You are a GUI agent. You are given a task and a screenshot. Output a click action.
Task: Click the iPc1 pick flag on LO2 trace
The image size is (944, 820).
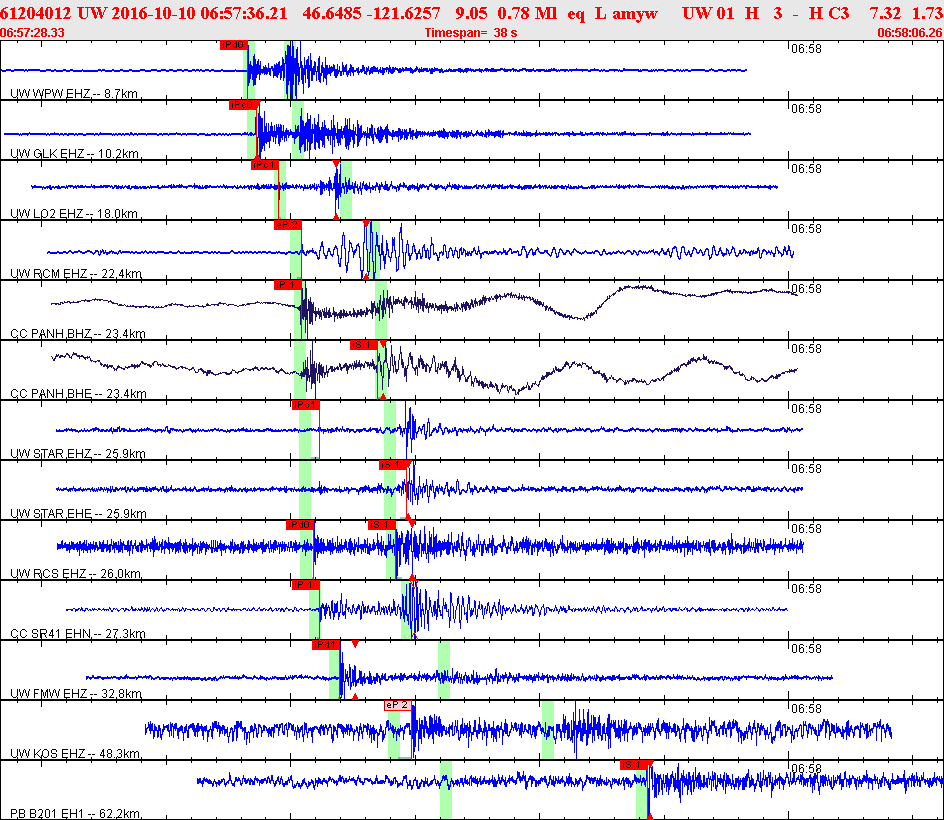point(265,165)
